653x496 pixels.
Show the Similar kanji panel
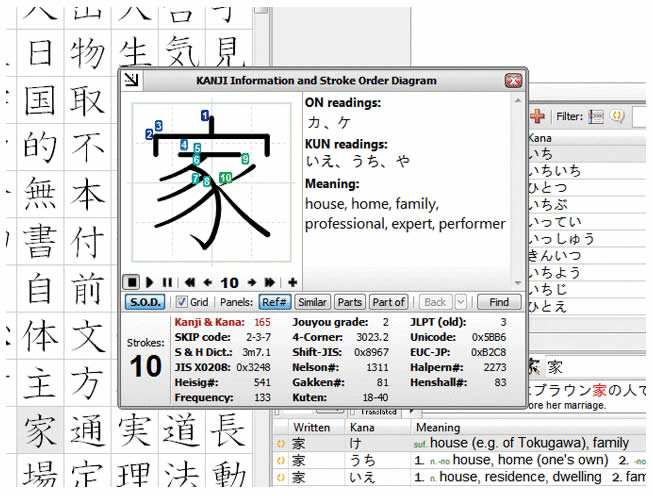click(x=312, y=302)
